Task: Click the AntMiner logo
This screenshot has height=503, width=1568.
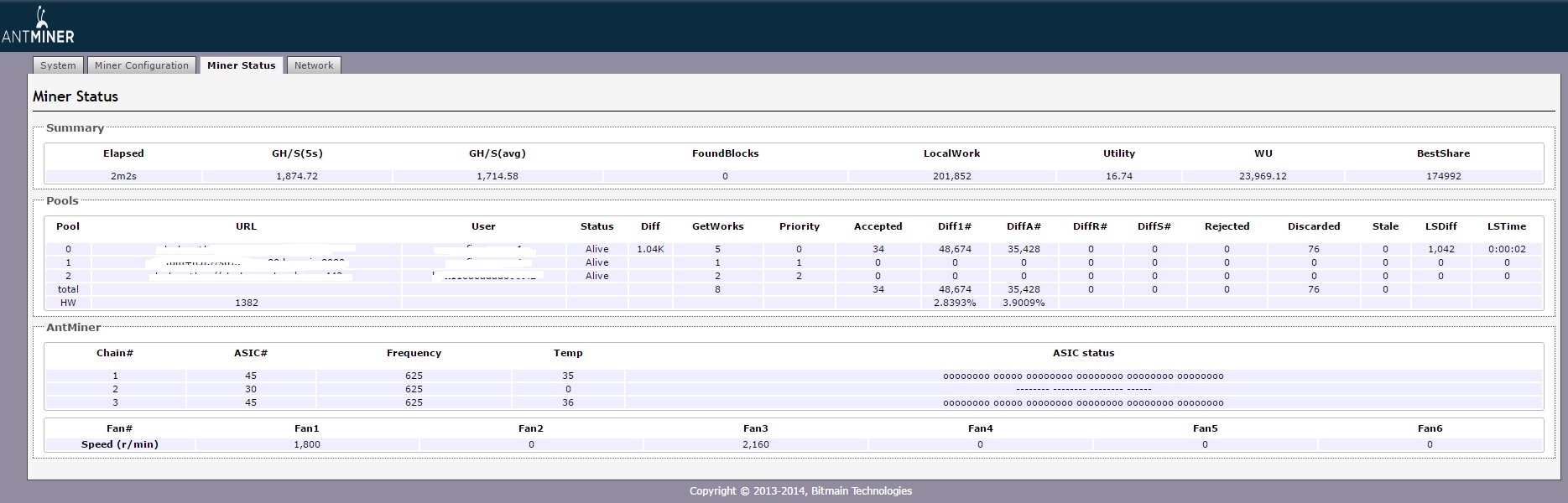Action: tap(38, 26)
